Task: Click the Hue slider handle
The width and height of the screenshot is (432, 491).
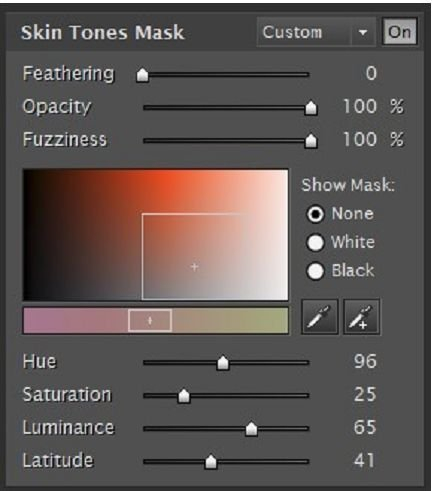Action: point(223,363)
